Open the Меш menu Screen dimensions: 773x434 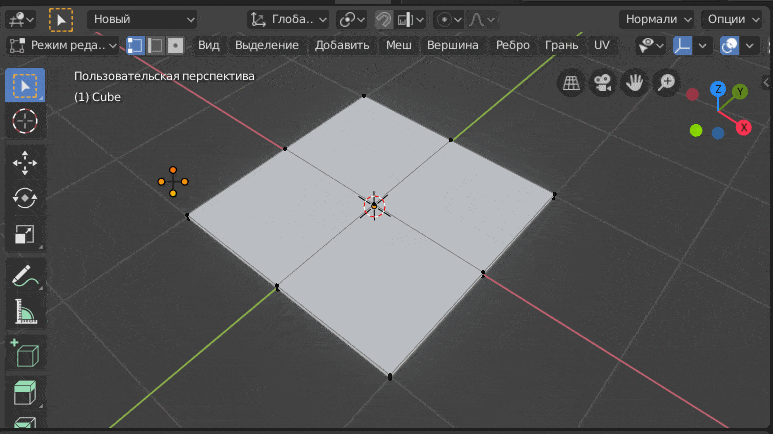(x=398, y=45)
